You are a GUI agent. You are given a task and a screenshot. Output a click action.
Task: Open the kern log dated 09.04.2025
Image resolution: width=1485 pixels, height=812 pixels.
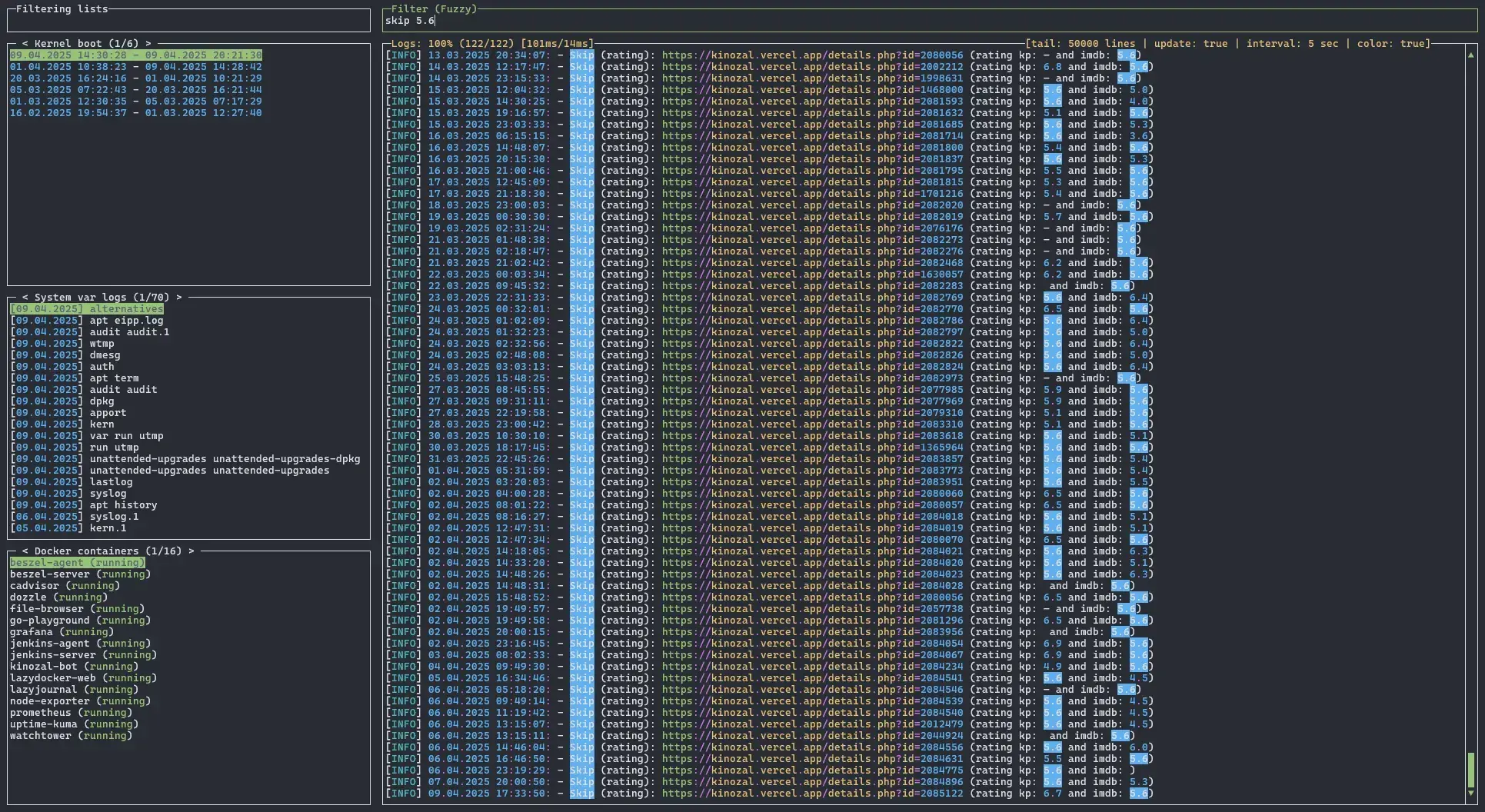(62, 424)
